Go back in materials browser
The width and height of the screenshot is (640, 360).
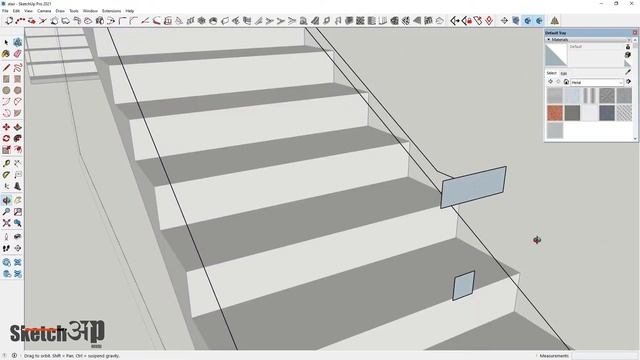coord(550,82)
